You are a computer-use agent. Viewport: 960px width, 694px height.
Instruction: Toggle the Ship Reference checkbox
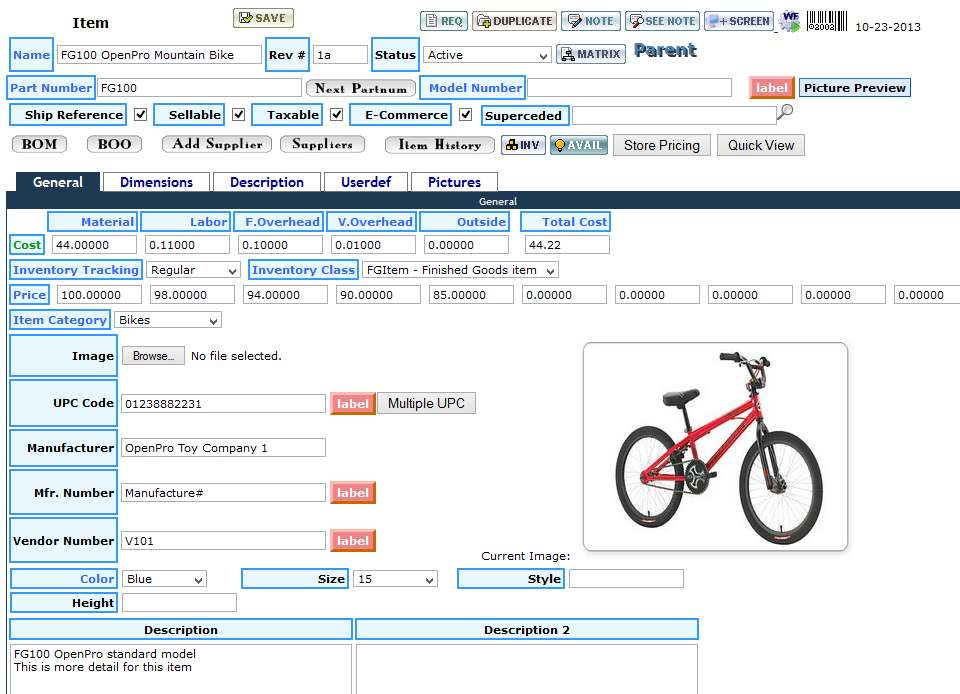pos(141,115)
